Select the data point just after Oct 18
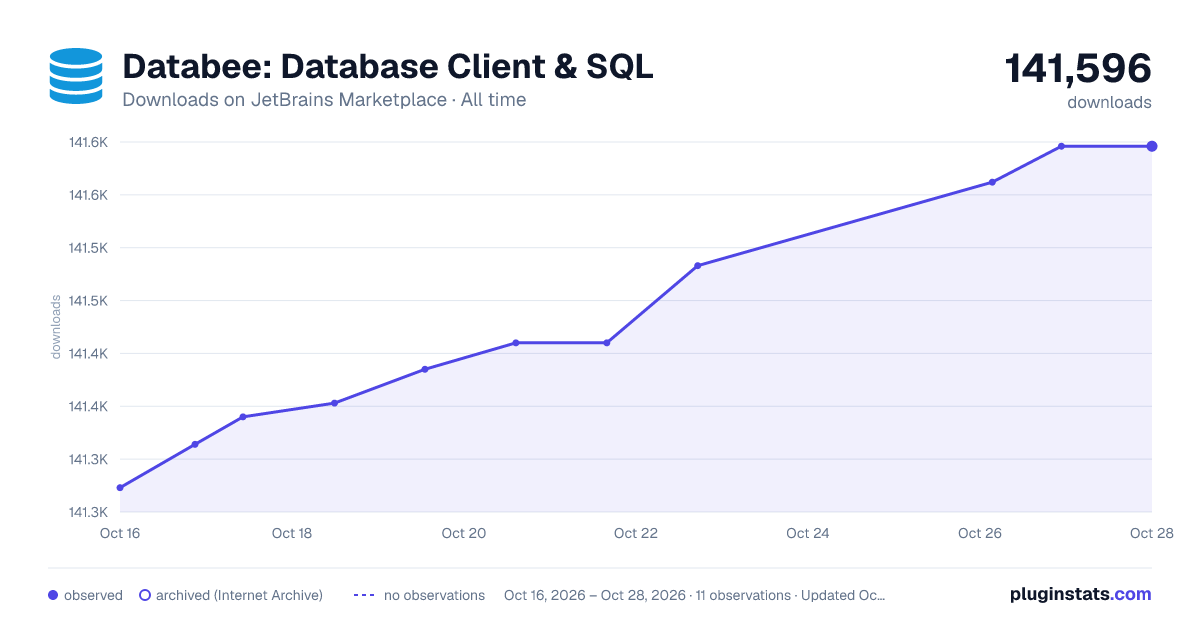Image resolution: width=1200 pixels, height=630 pixels. click(x=334, y=403)
